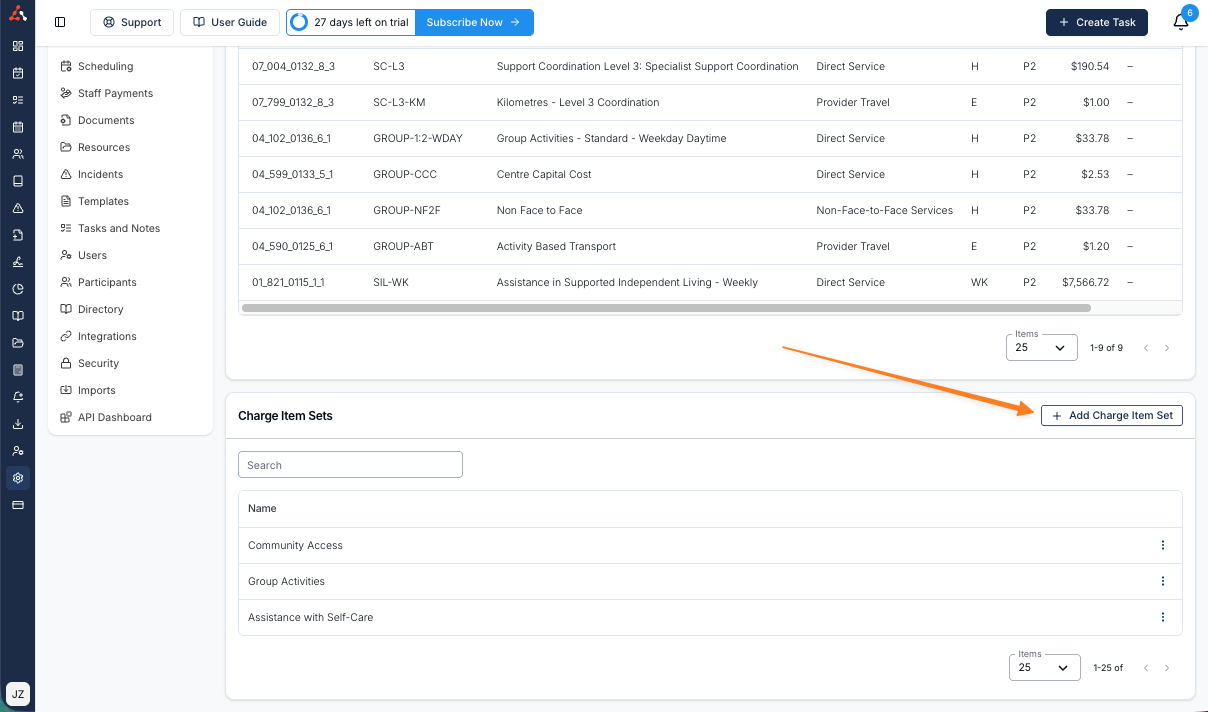1208x712 pixels.
Task: Expand the Charge Item Sets items dropdown
Action: 1044,667
